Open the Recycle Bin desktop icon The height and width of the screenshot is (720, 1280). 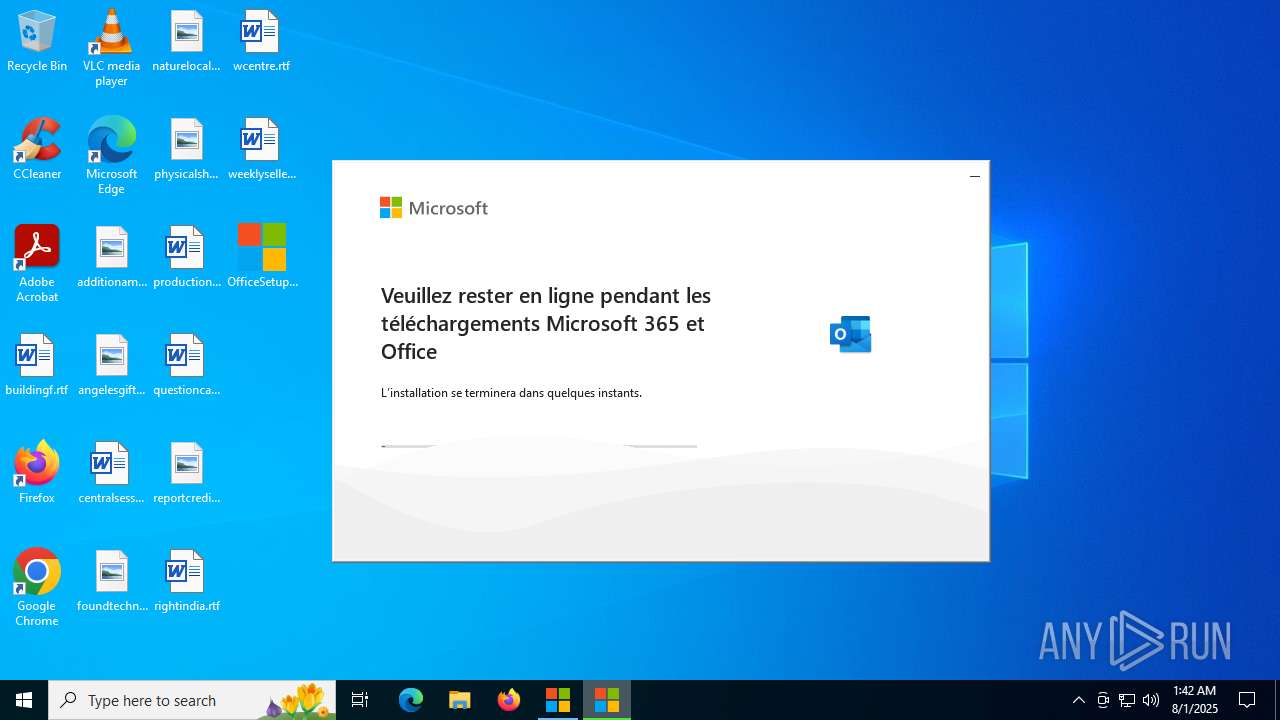click(37, 42)
